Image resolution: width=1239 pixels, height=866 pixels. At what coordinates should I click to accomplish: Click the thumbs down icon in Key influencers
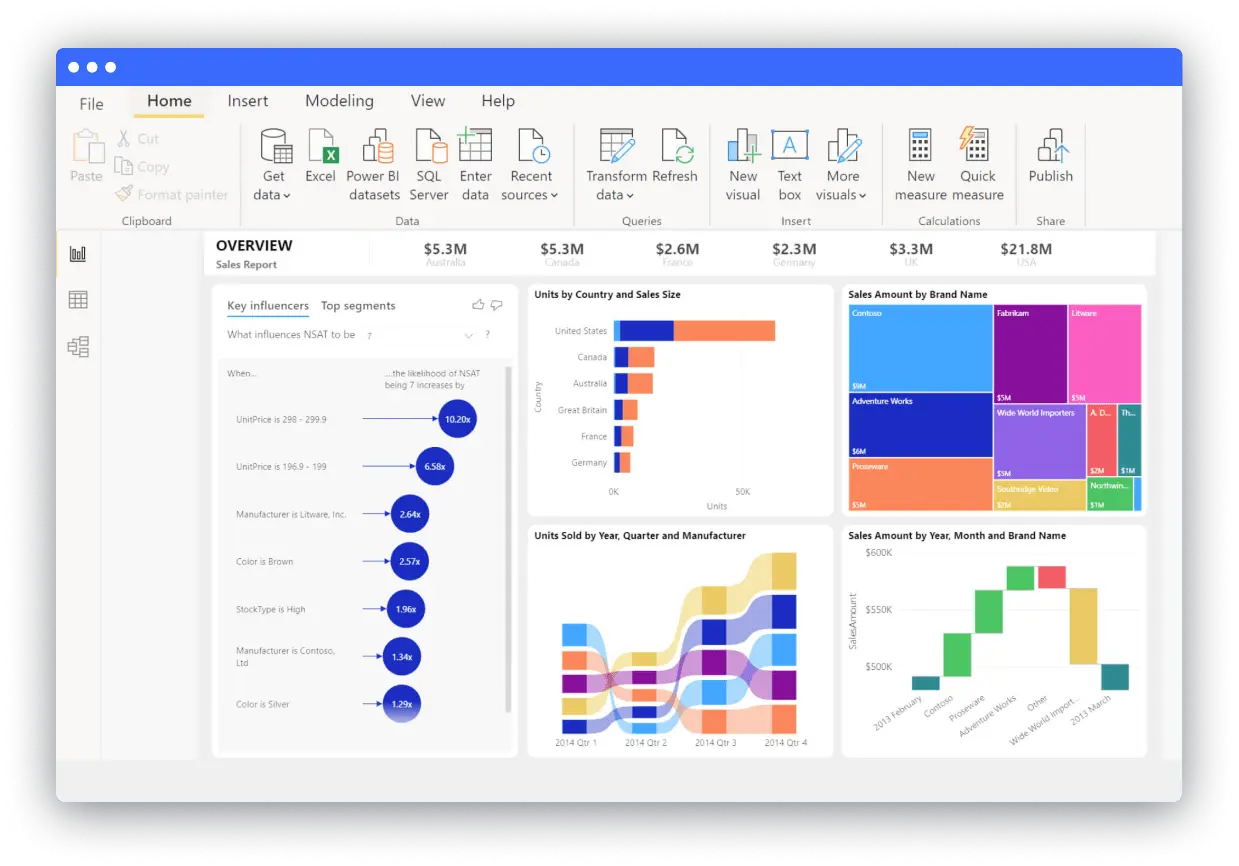(x=496, y=305)
